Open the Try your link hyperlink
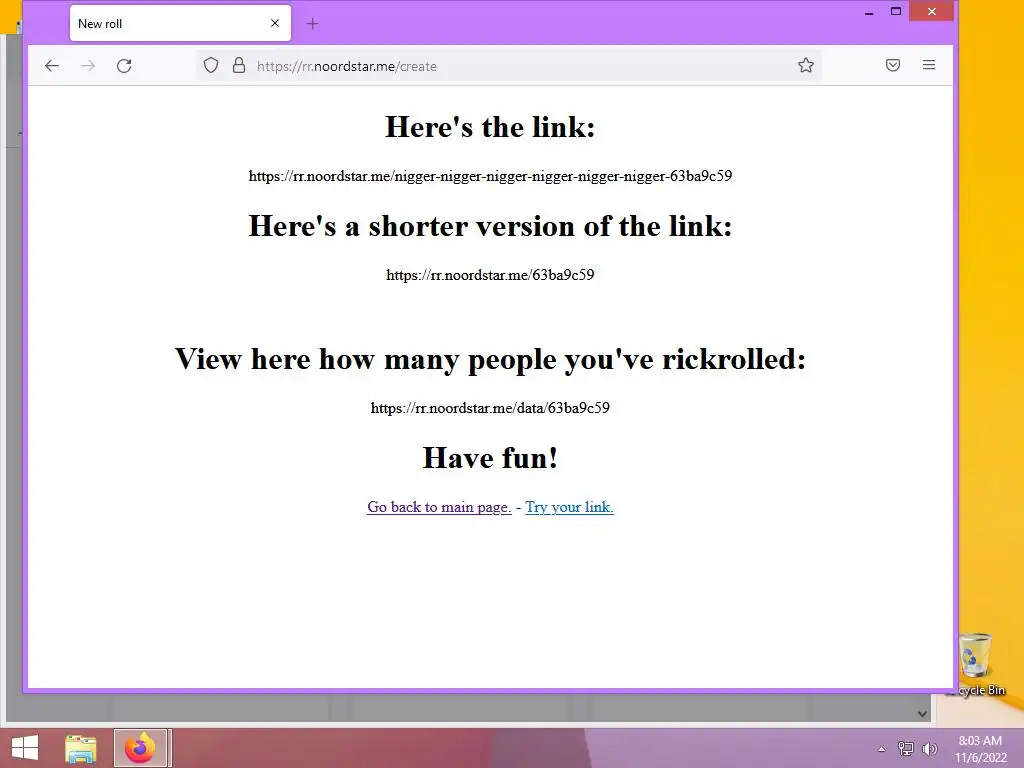1024x768 pixels. (569, 507)
